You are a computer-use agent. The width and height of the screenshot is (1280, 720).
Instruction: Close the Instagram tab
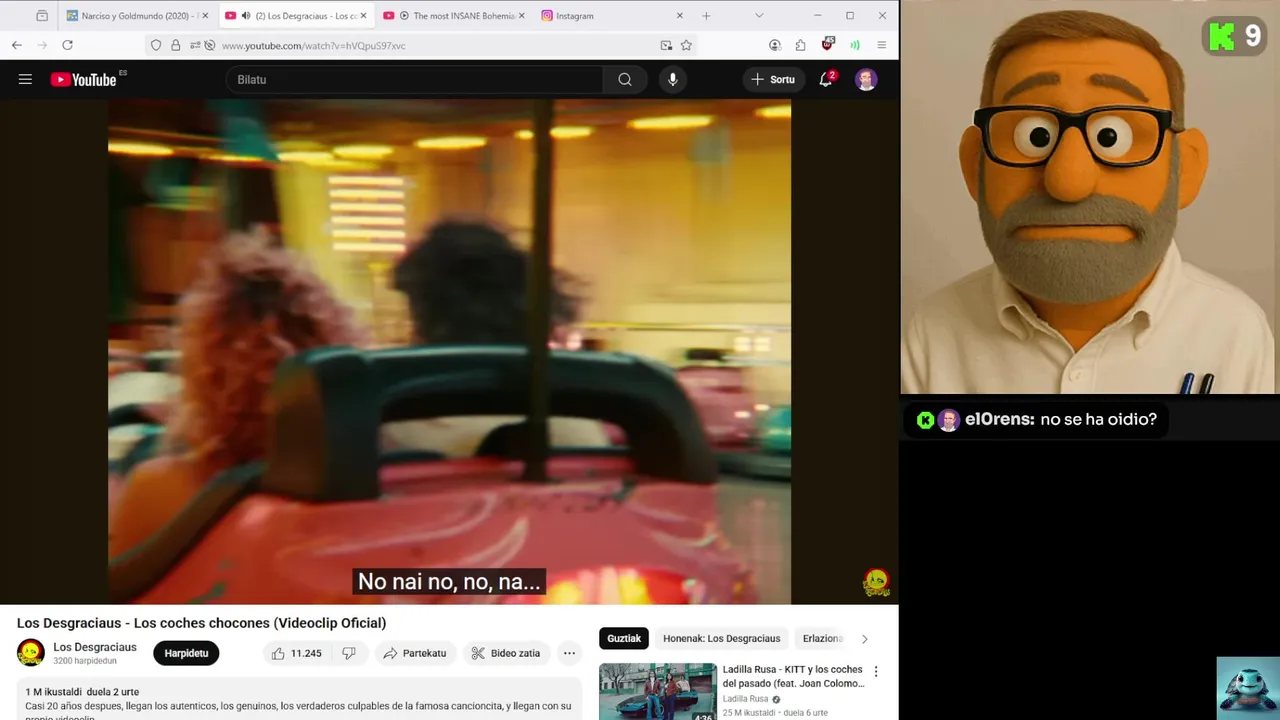[679, 16]
